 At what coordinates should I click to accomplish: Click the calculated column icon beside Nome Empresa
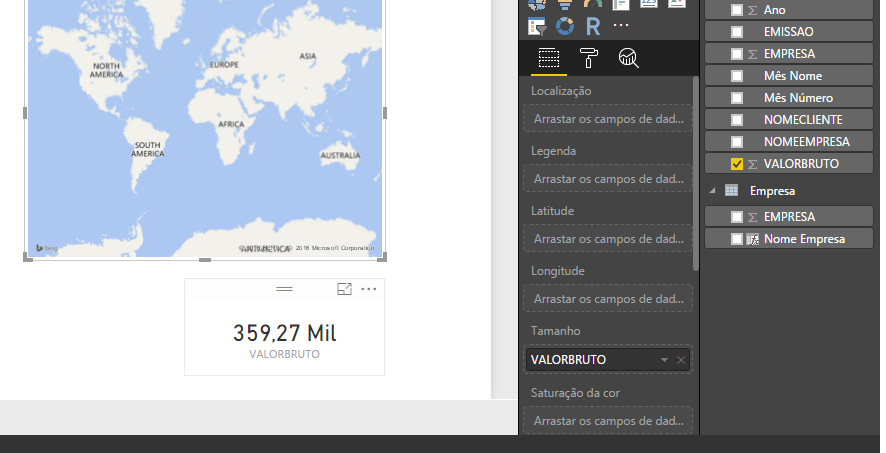[753, 239]
